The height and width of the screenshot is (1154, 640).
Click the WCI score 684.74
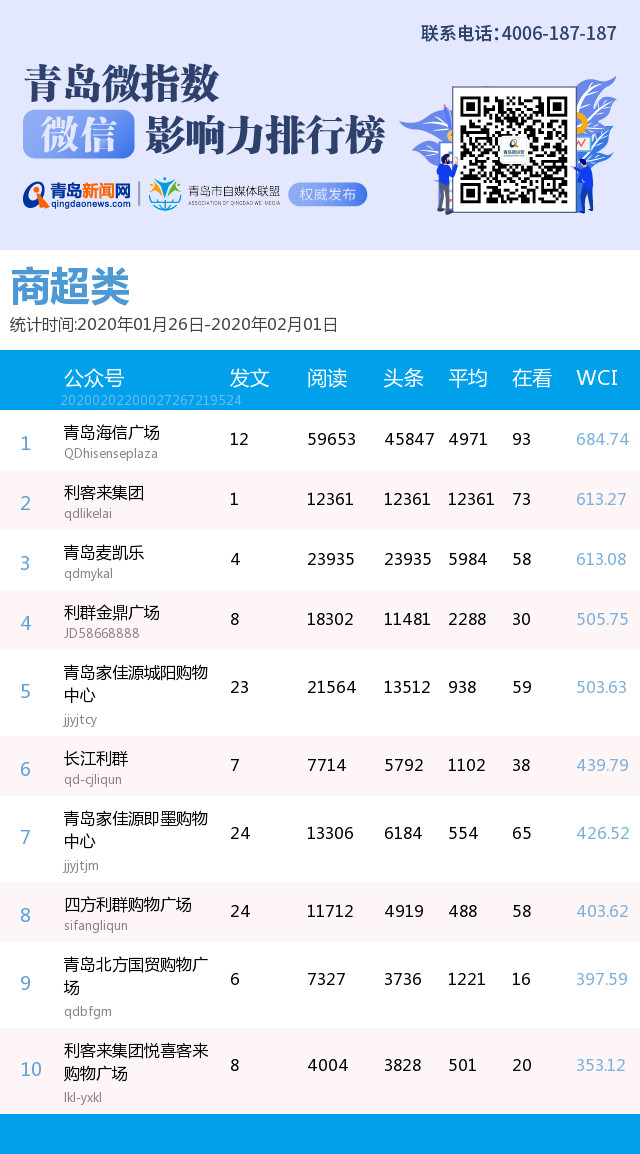click(602, 439)
